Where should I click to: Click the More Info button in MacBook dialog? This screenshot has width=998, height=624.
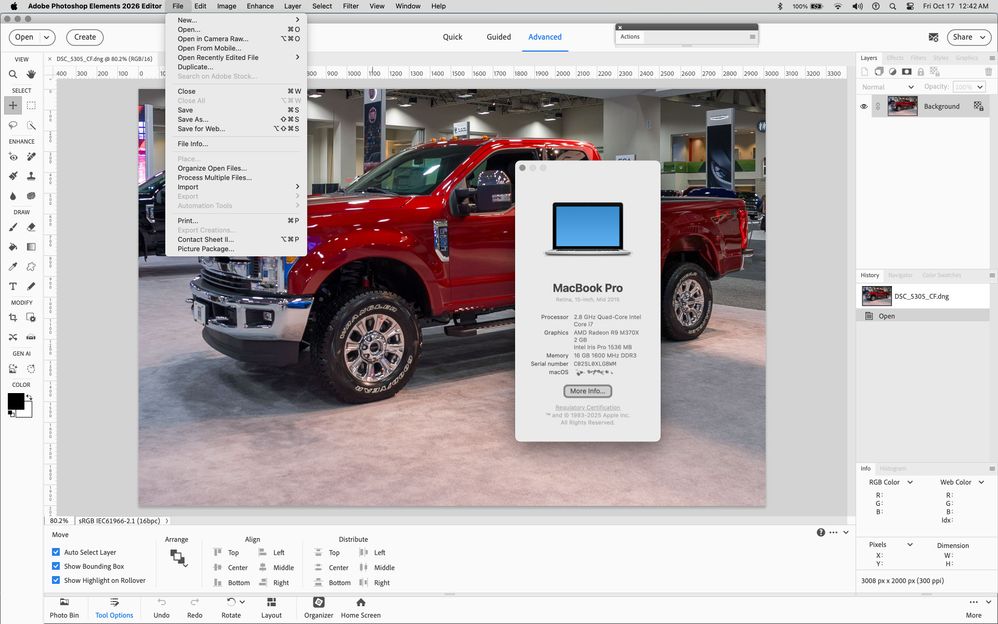pos(587,391)
